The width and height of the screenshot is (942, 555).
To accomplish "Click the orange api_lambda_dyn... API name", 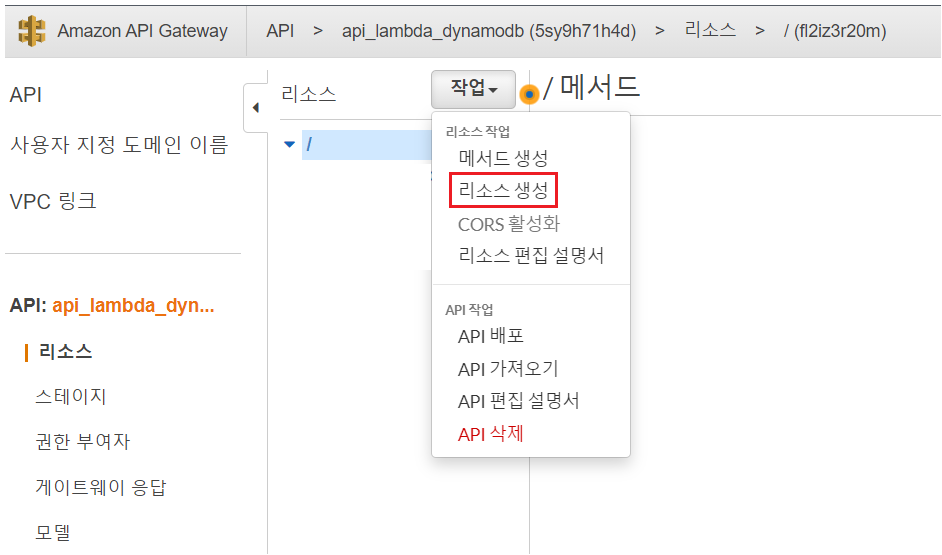I will coord(133,306).
